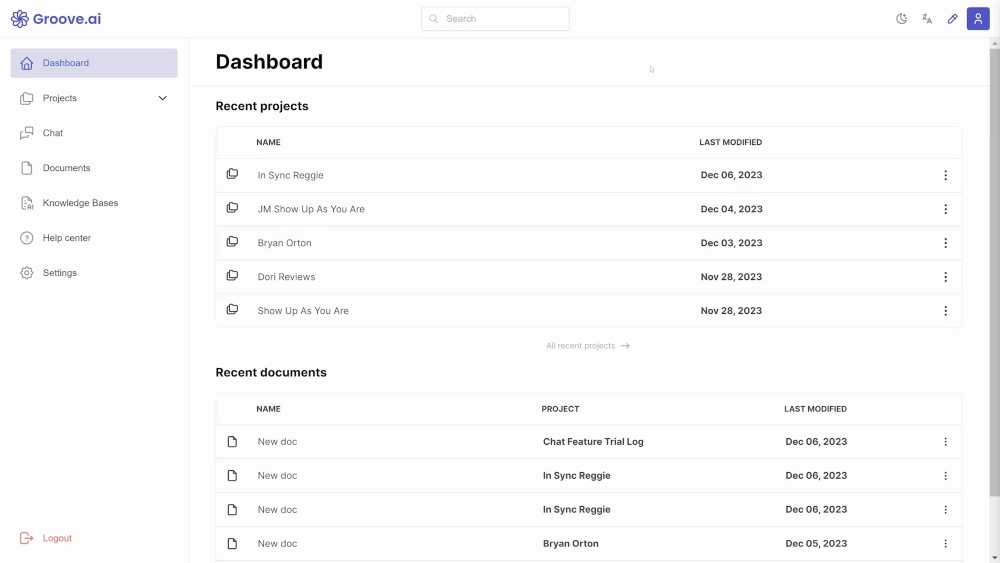Open Settings via the gear icon
Image resolution: width=1000 pixels, height=563 pixels.
coord(27,273)
